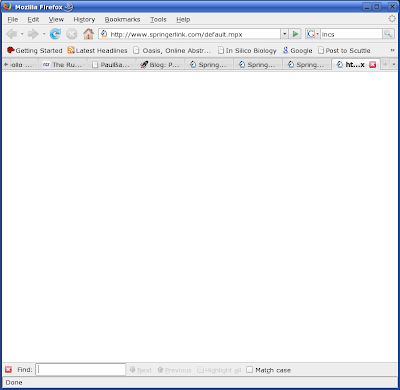The height and width of the screenshot is (390, 400).
Task: Click the Done status bar text
Action: coord(14,383)
